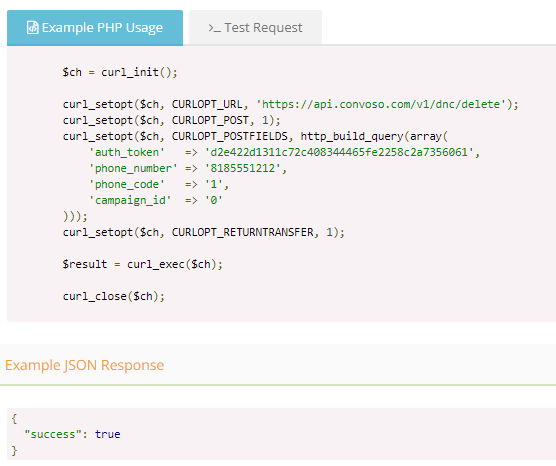
Task: Click the curl_init line of code
Action: coord(120,72)
